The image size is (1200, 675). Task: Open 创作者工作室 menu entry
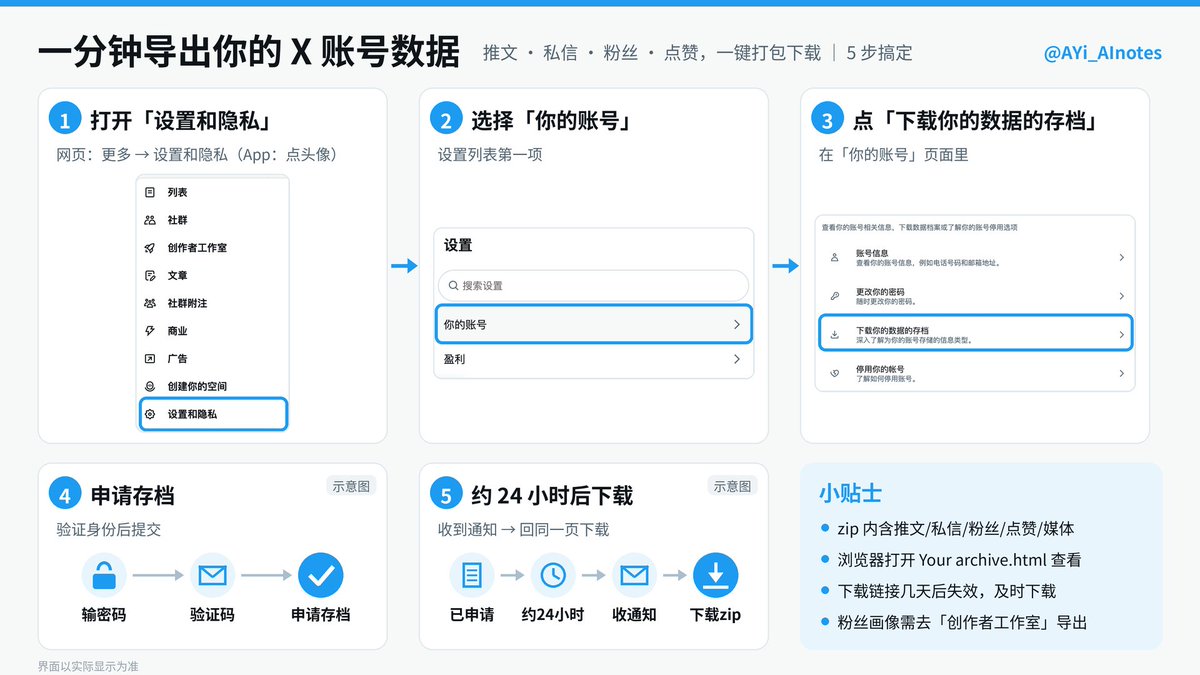tap(212, 247)
